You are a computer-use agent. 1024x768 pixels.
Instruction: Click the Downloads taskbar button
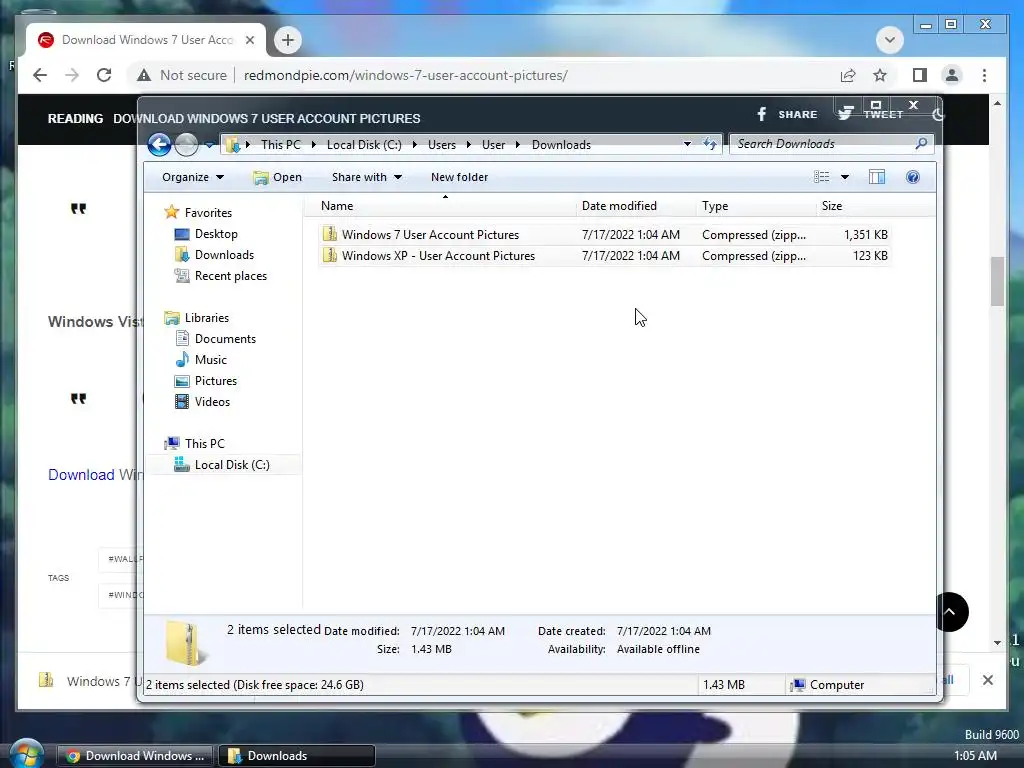(x=296, y=756)
